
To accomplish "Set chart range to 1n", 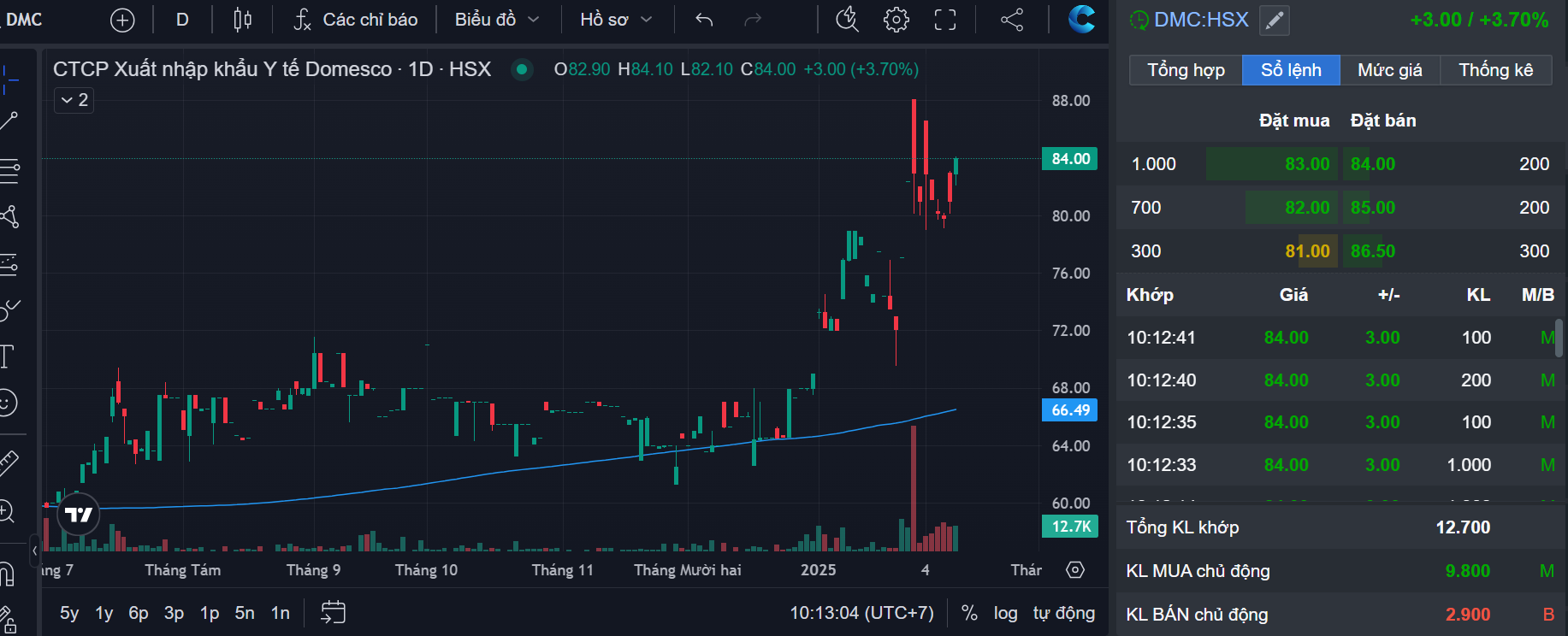I will coord(281,612).
